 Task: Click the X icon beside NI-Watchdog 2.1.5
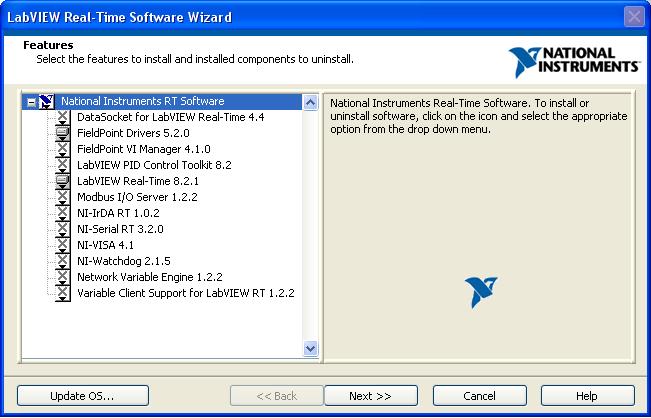pos(63,261)
